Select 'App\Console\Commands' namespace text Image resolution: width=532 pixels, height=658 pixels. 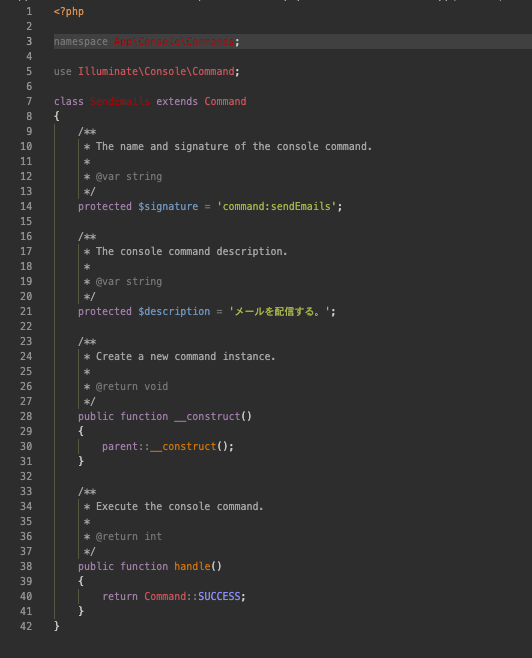174,42
